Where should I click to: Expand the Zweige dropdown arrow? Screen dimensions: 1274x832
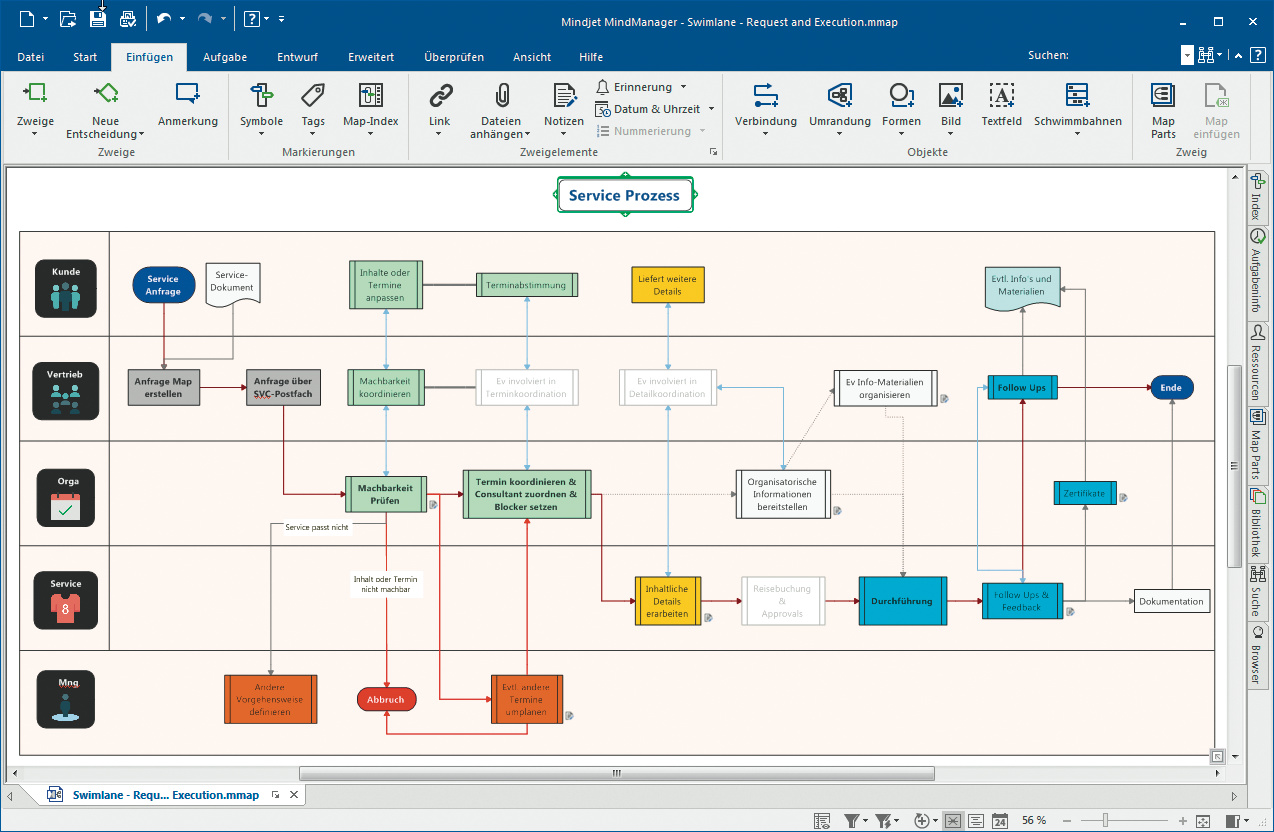tap(35, 134)
